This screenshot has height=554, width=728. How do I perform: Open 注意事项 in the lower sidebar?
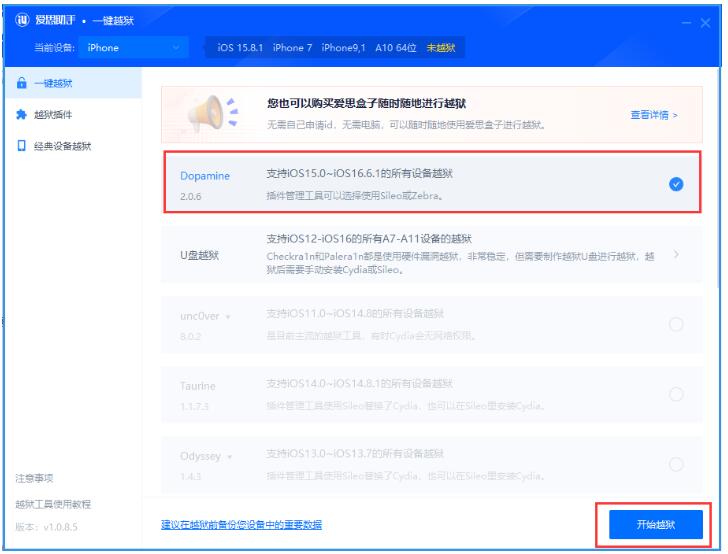35,477
